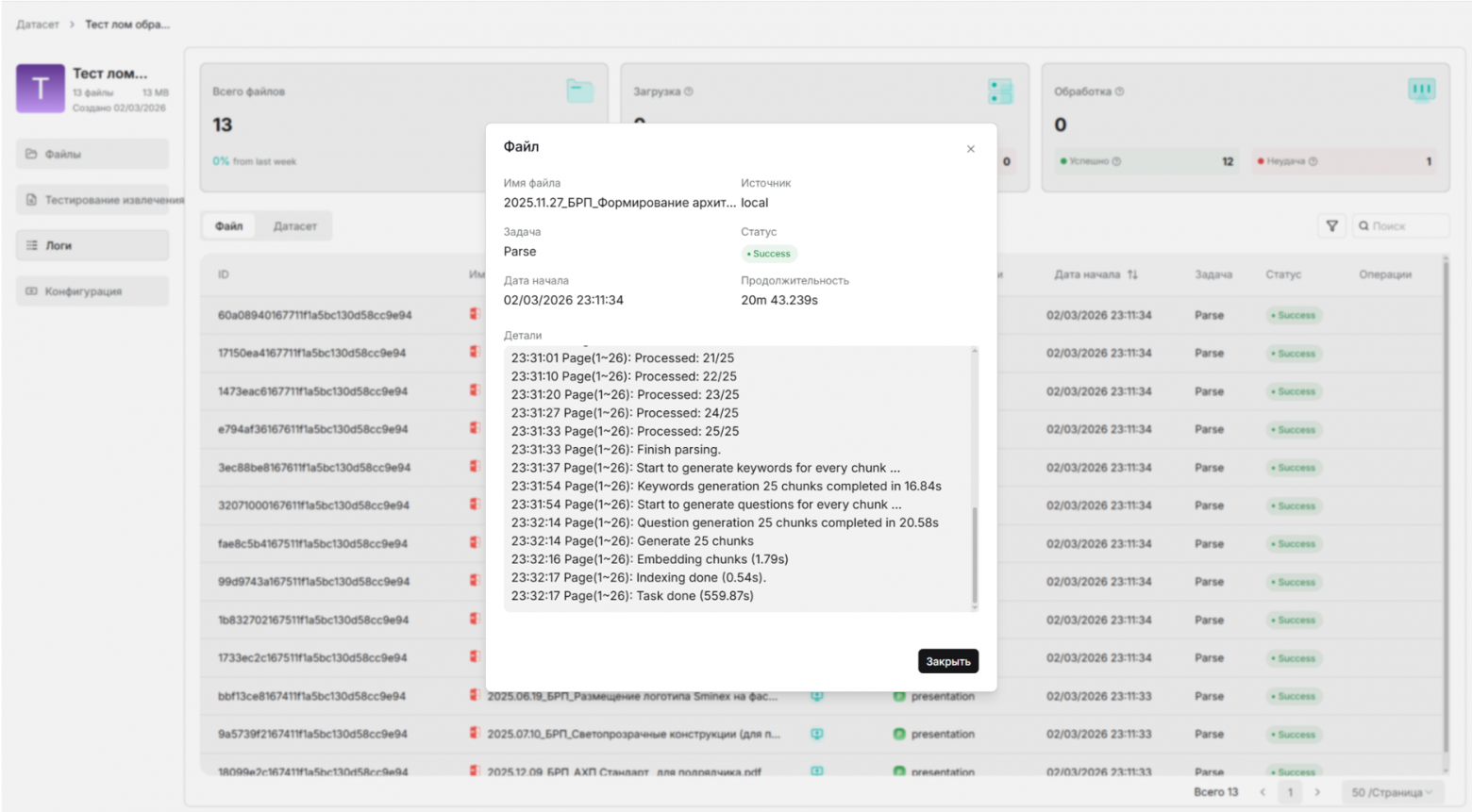Click log line 'Embedding chunks (1.79s)'

pos(649,559)
